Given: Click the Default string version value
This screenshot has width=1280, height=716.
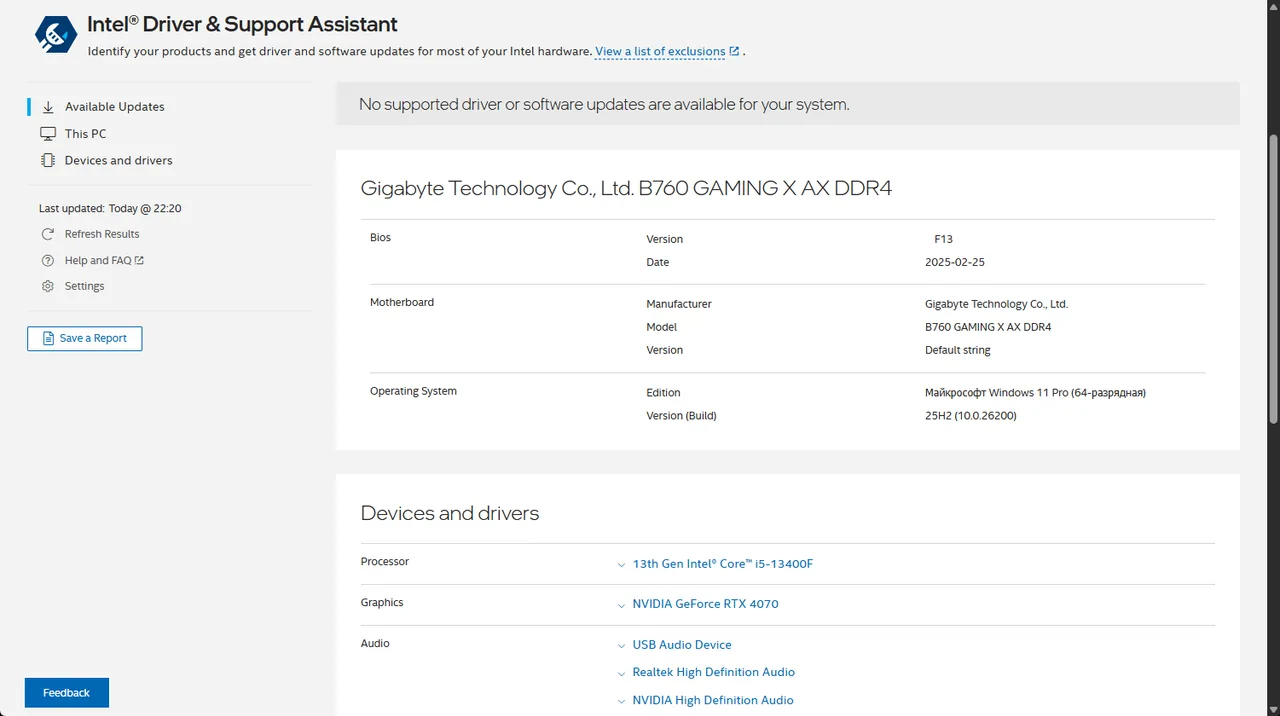Looking at the screenshot, I should pyautogui.click(x=958, y=350).
